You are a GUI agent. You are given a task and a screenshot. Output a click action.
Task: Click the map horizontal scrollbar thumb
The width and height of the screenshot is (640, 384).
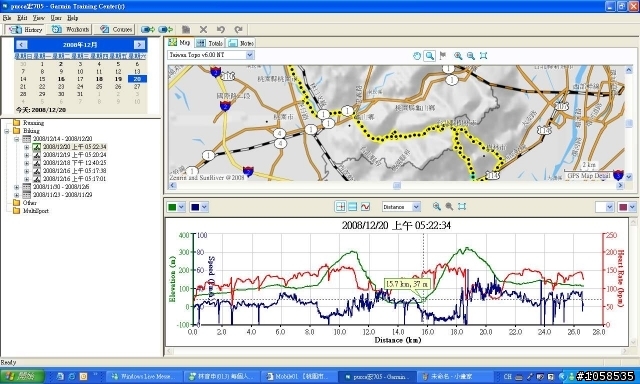pos(396,186)
